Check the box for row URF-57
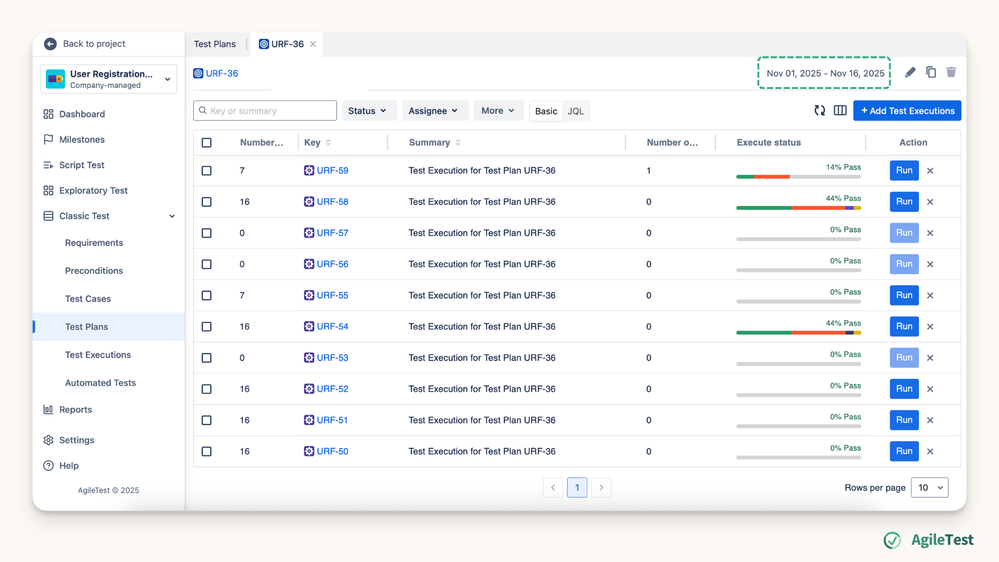 click(206, 233)
